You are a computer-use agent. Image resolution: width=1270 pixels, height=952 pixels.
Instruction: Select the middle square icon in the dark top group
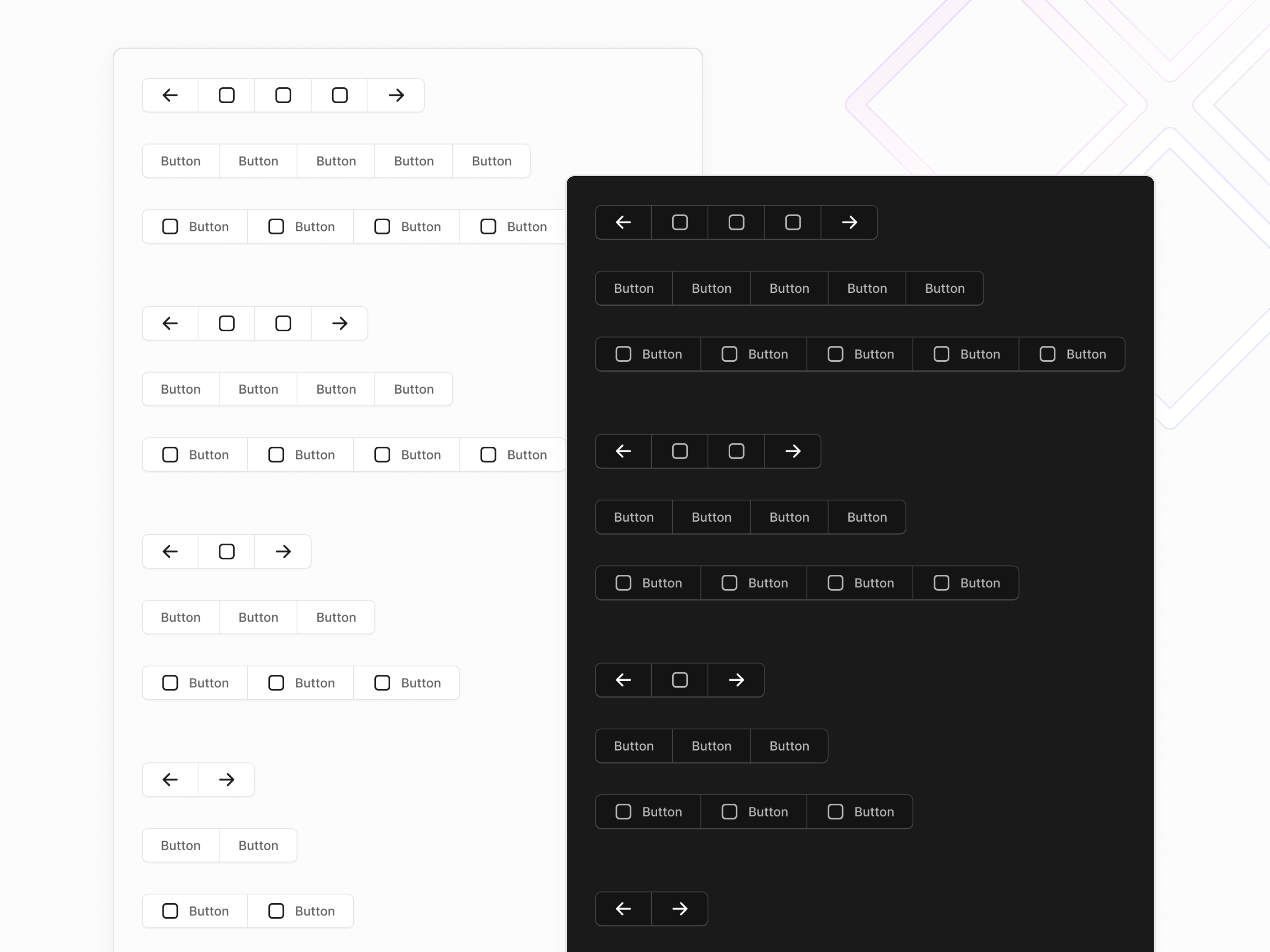[x=735, y=222]
